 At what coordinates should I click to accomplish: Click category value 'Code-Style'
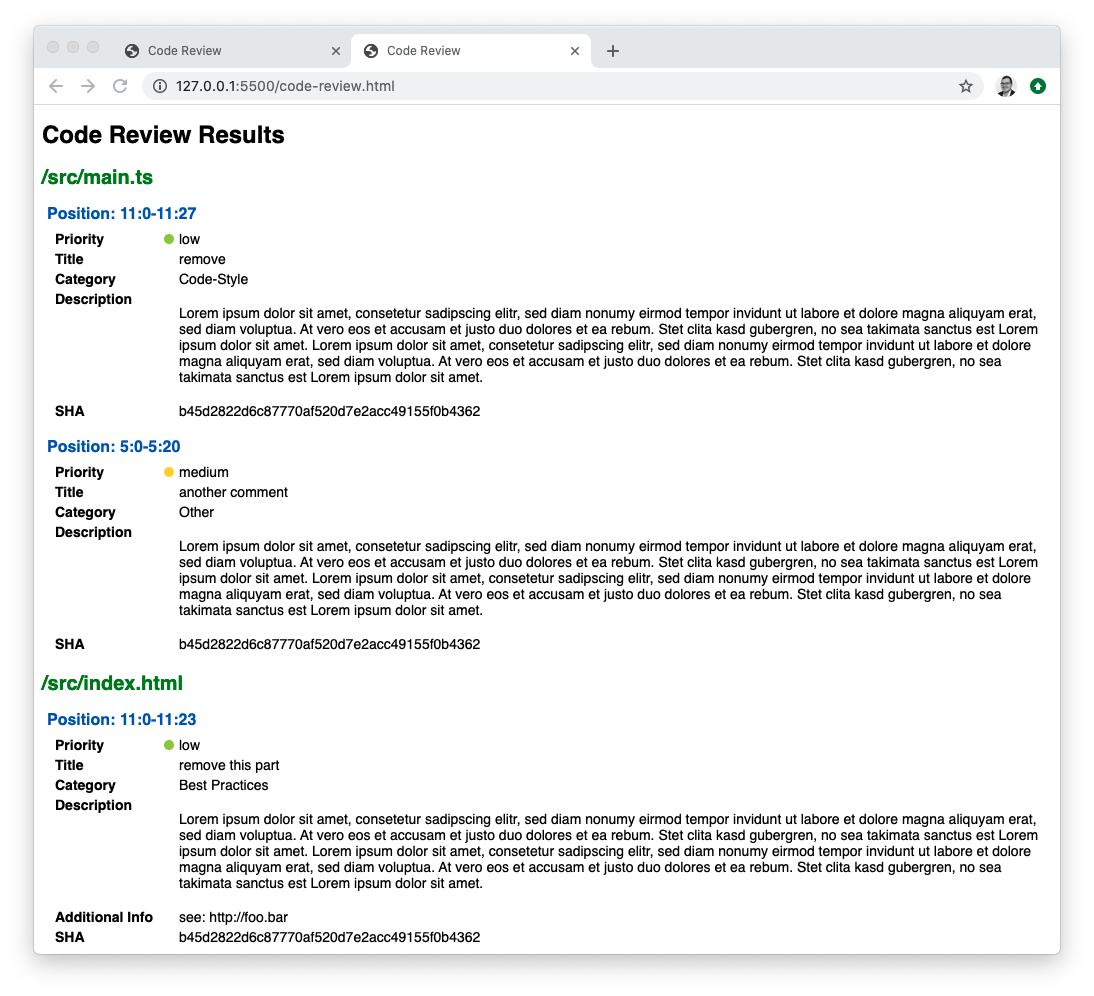(x=213, y=280)
